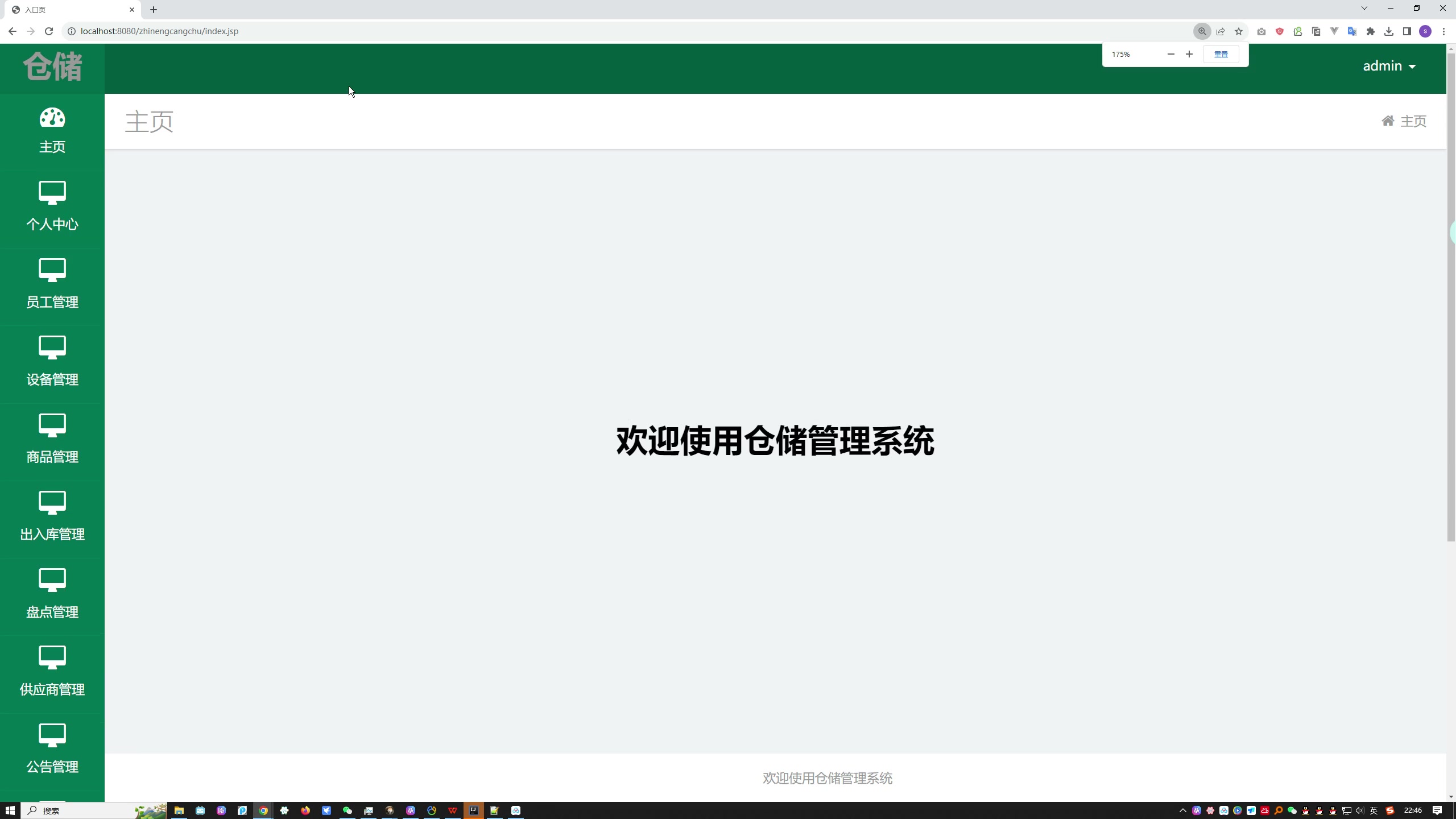
Task: Open the purple S profile avatar
Action: point(1425,31)
